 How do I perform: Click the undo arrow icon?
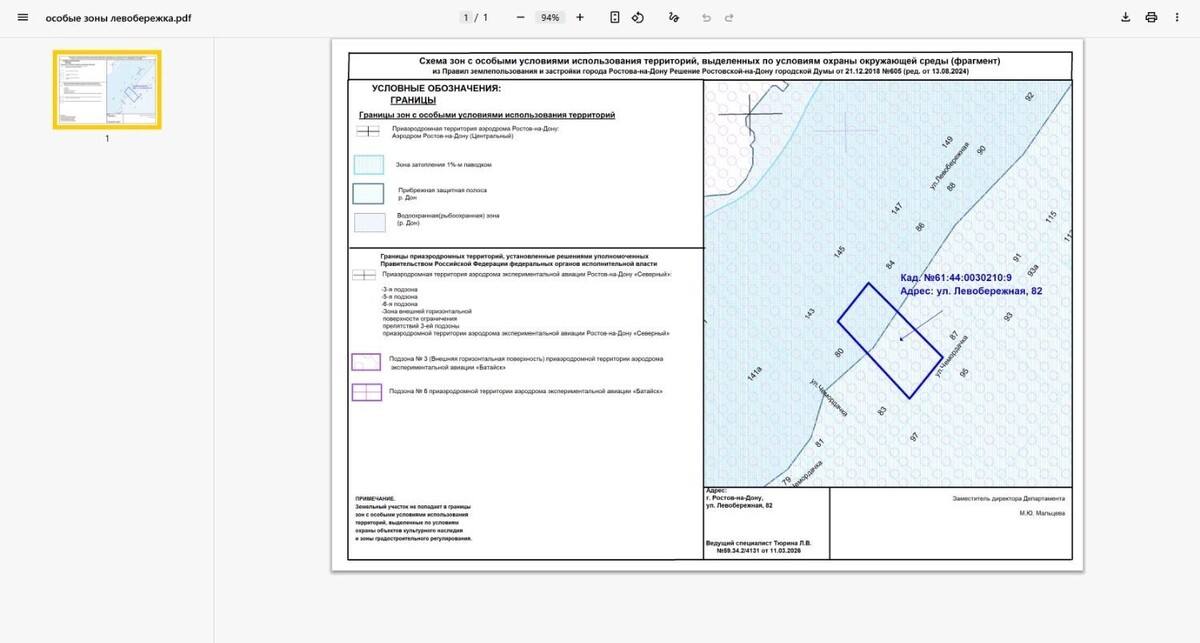pos(706,18)
